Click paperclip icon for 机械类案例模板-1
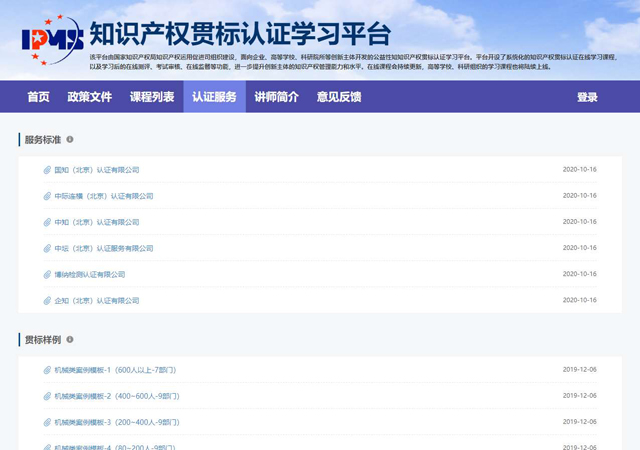Viewport: 640px width, 450px height. point(47,370)
